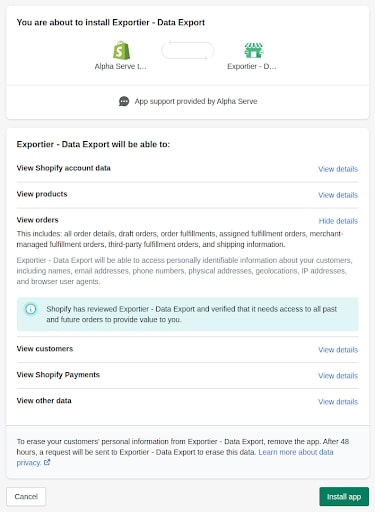
Task: Click the Alpha Serve store label
Action: click(x=120, y=66)
